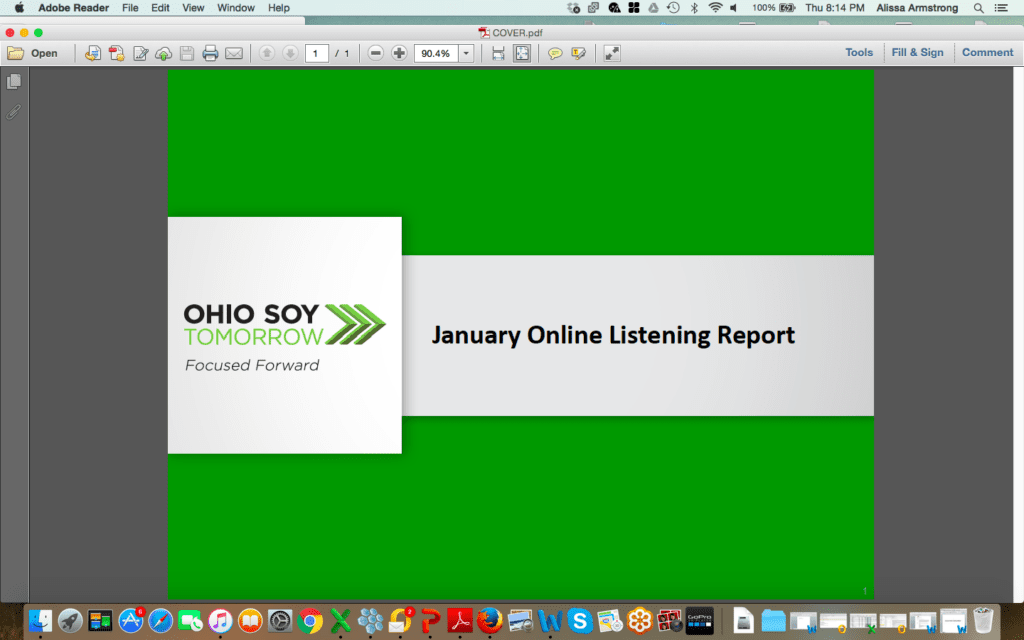Open the Tools pane

point(859,52)
